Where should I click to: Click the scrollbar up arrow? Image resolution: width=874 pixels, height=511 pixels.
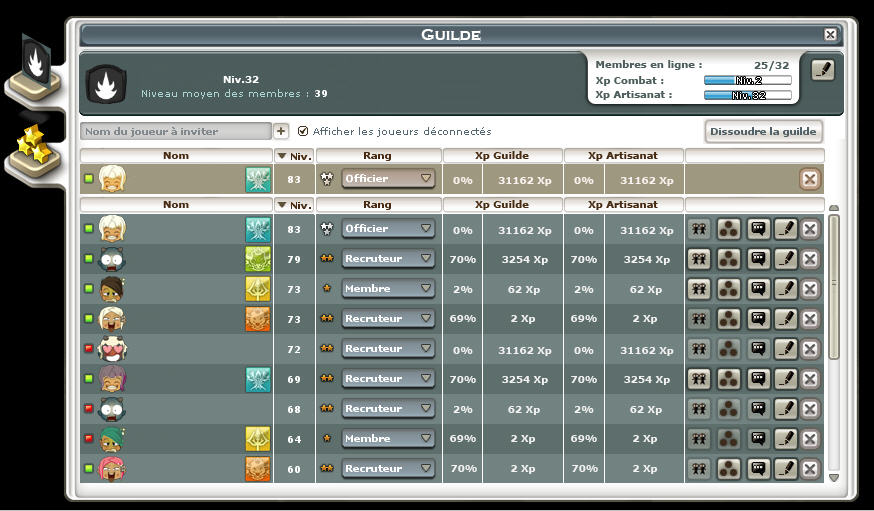point(834,208)
